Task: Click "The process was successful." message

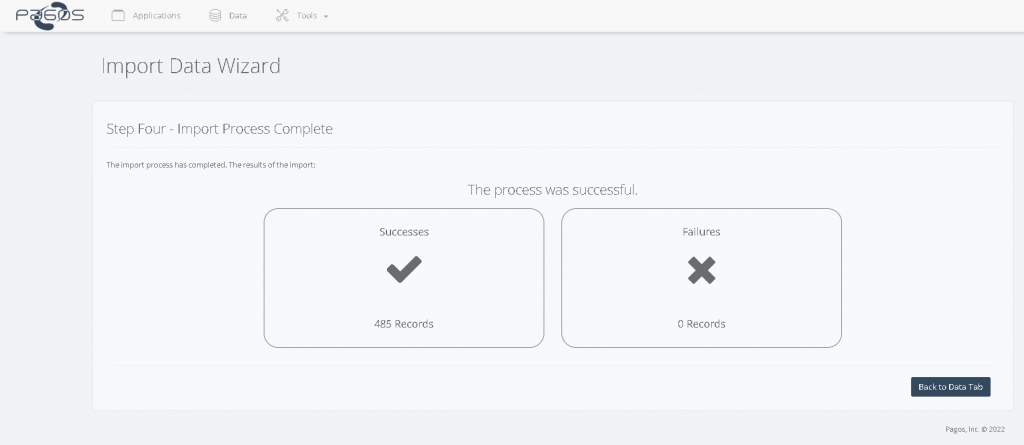Action: 552,190
